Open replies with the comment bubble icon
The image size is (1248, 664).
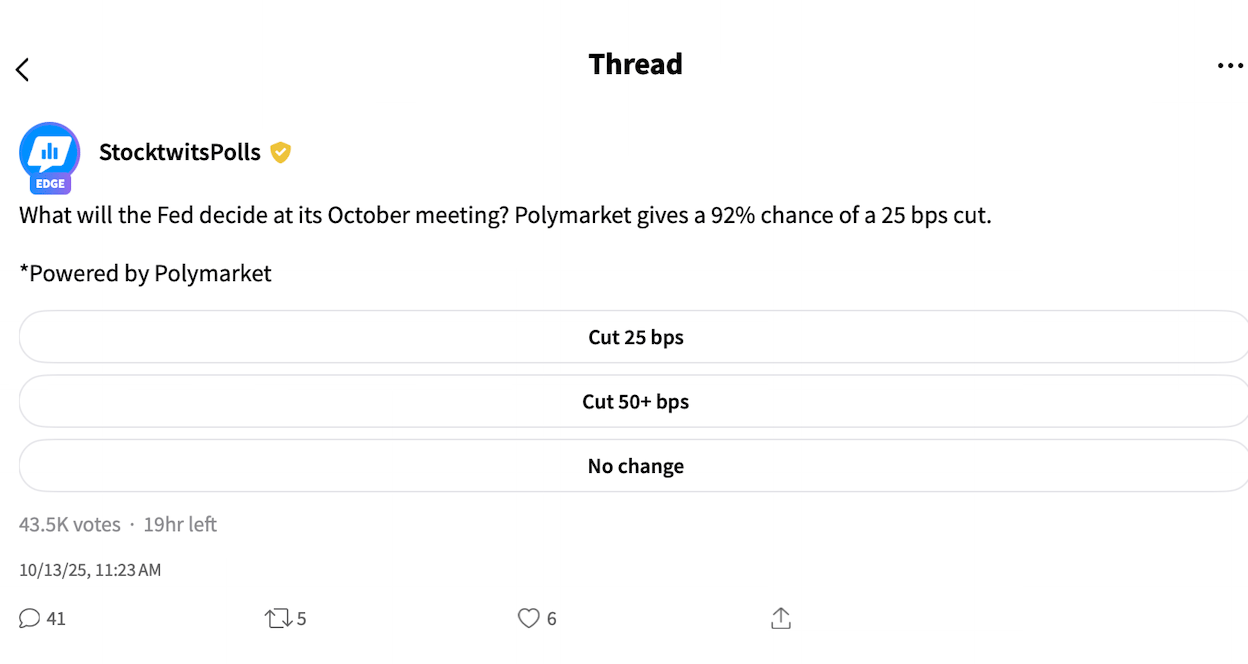(30, 619)
